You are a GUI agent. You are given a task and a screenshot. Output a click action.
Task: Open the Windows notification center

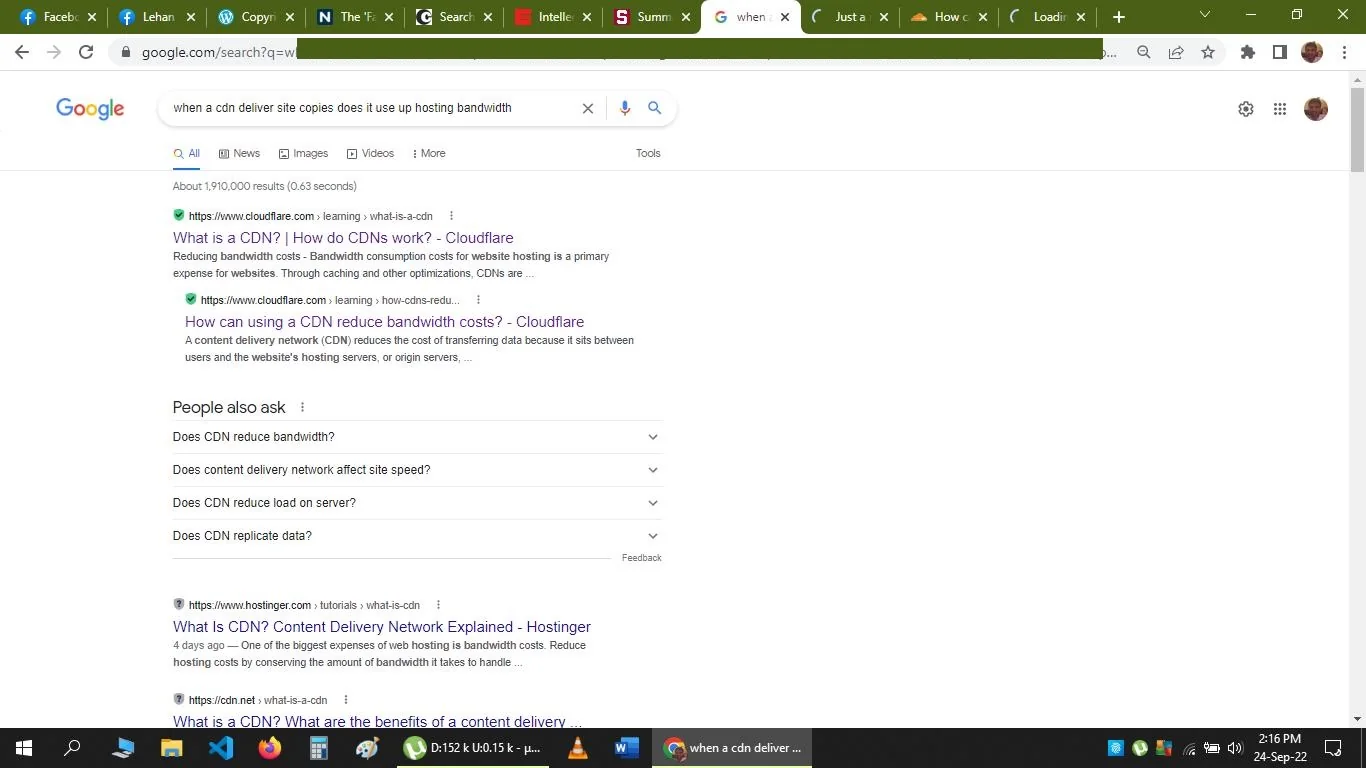pyautogui.click(x=1333, y=748)
